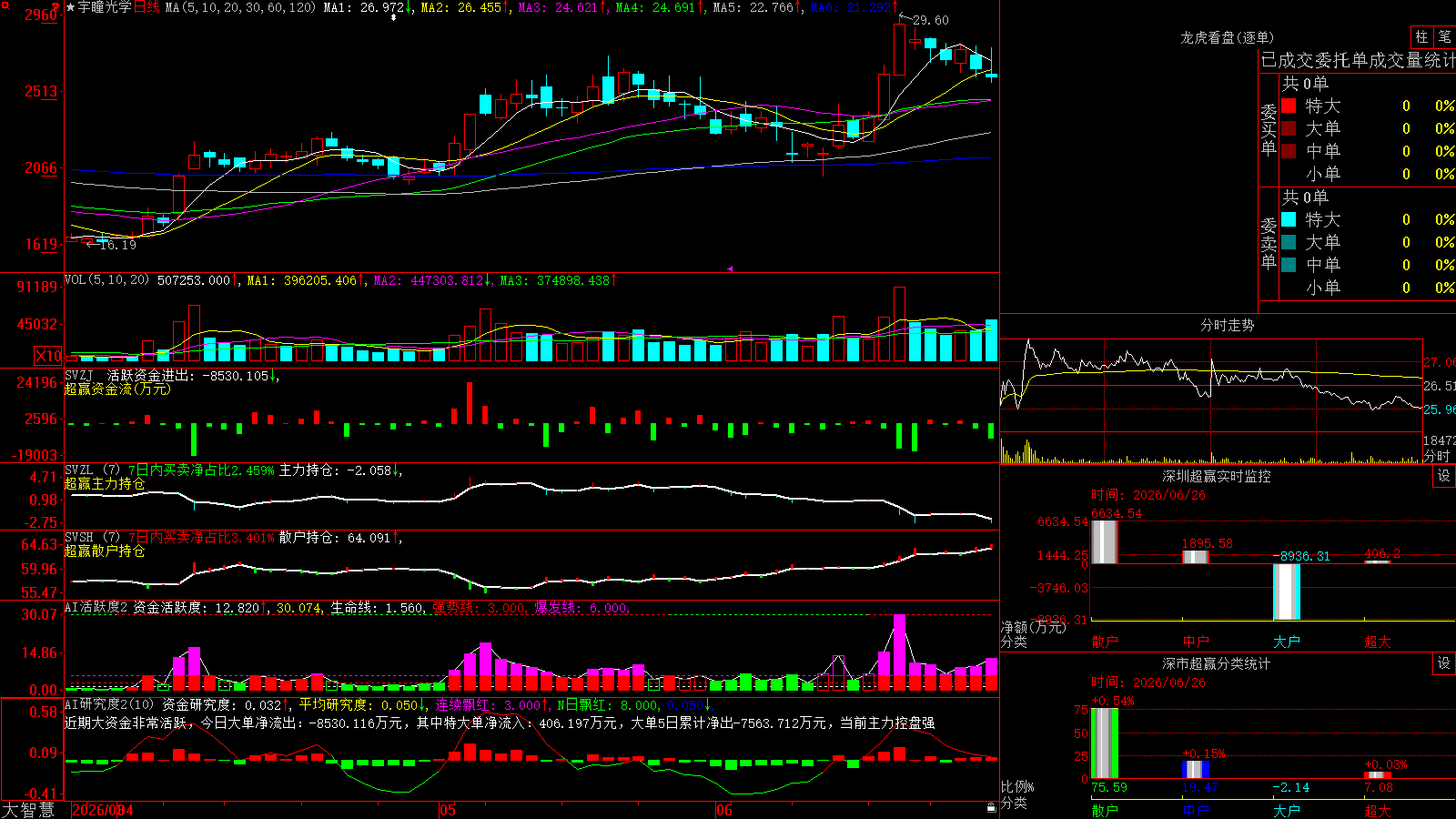Click the 已成交委托单成交量统计 header
Image resolution: width=1456 pixels, height=819 pixels.
(1358, 60)
